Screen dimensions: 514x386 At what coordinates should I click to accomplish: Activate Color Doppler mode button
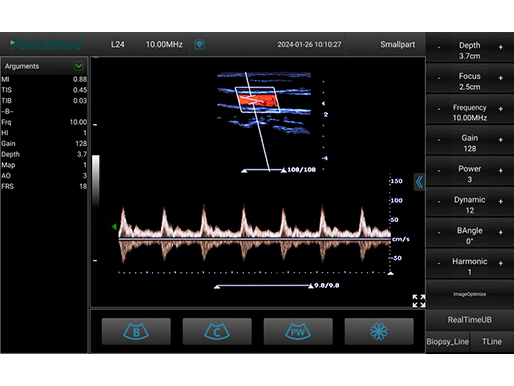[x=217, y=331]
